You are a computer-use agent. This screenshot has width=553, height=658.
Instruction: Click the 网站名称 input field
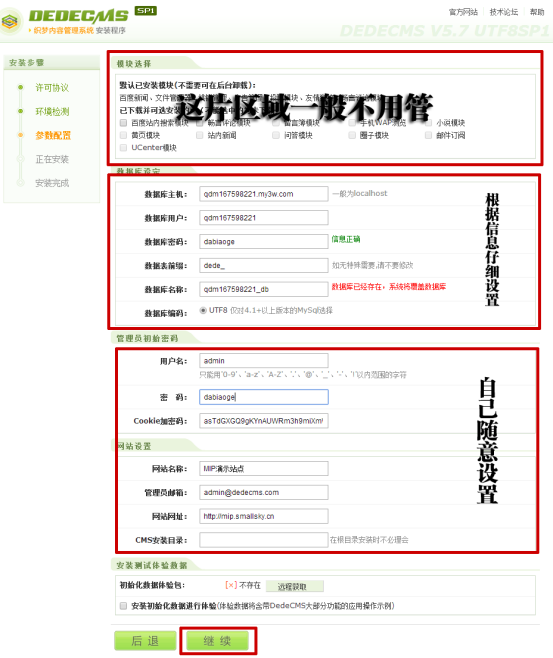[263, 469]
